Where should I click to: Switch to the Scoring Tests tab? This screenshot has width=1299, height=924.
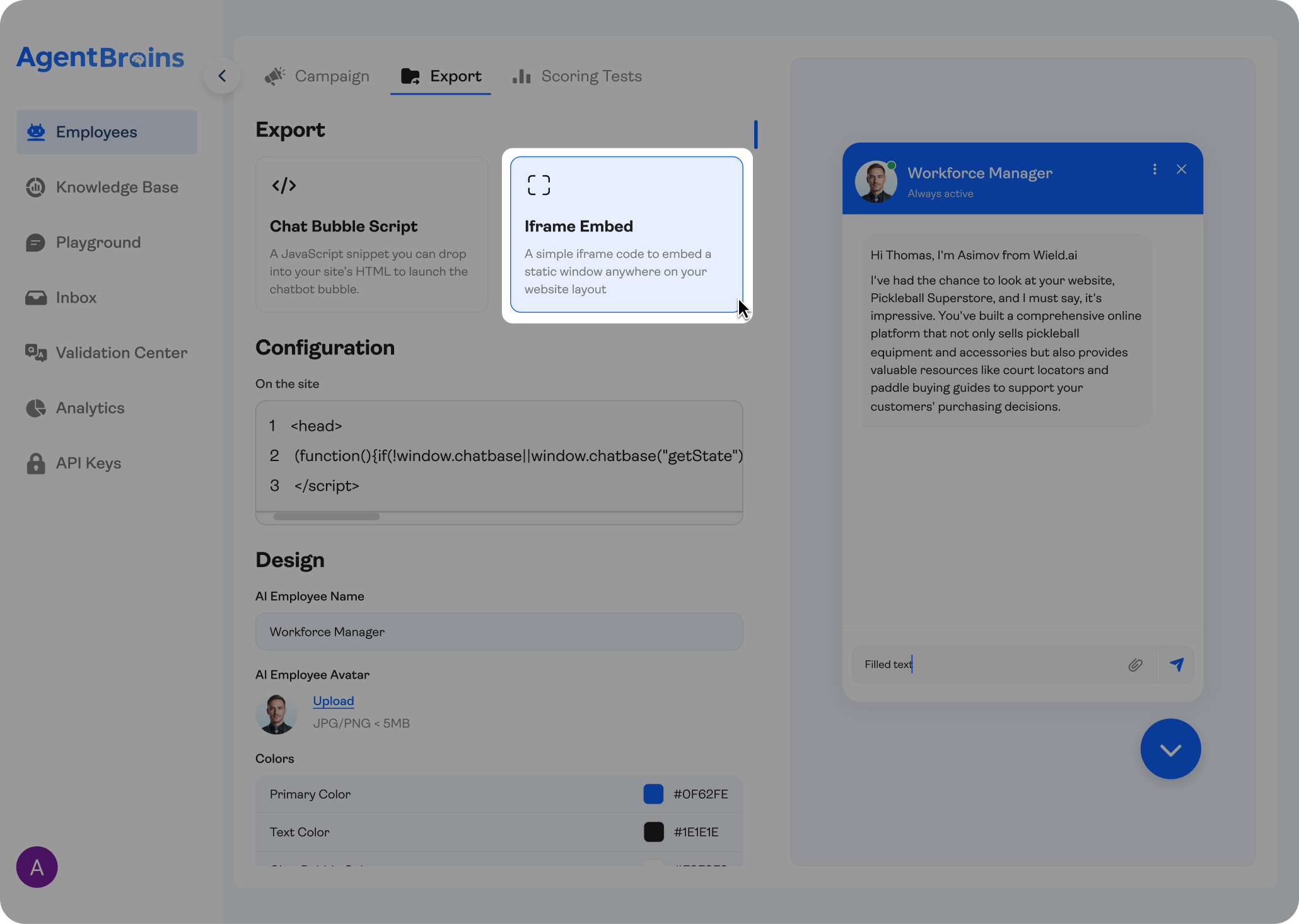tap(577, 76)
